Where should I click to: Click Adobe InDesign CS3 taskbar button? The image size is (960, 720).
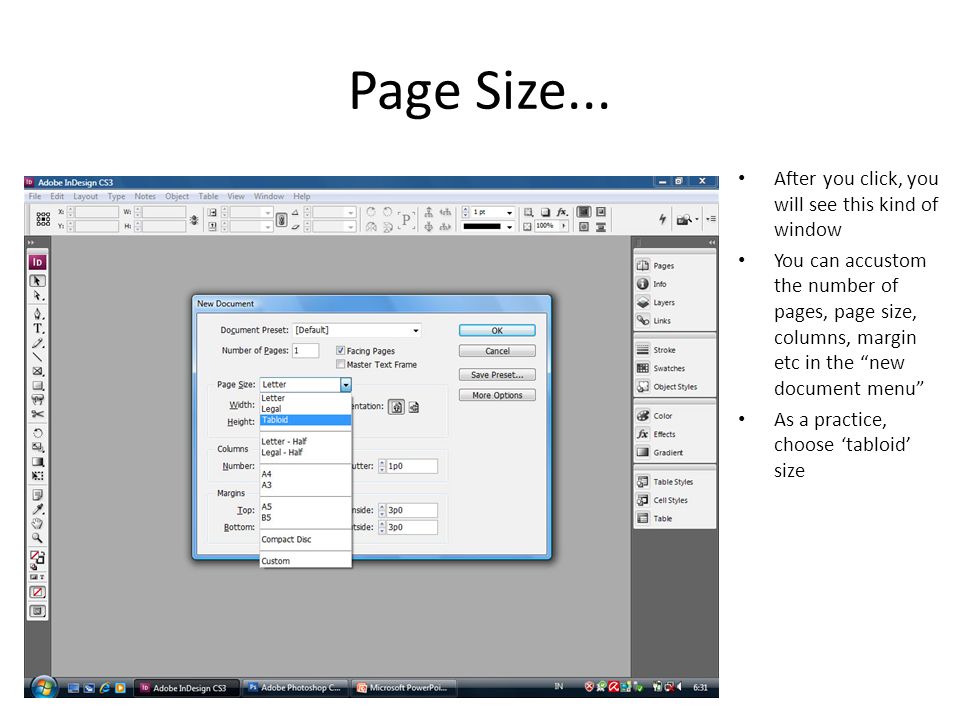pos(187,688)
